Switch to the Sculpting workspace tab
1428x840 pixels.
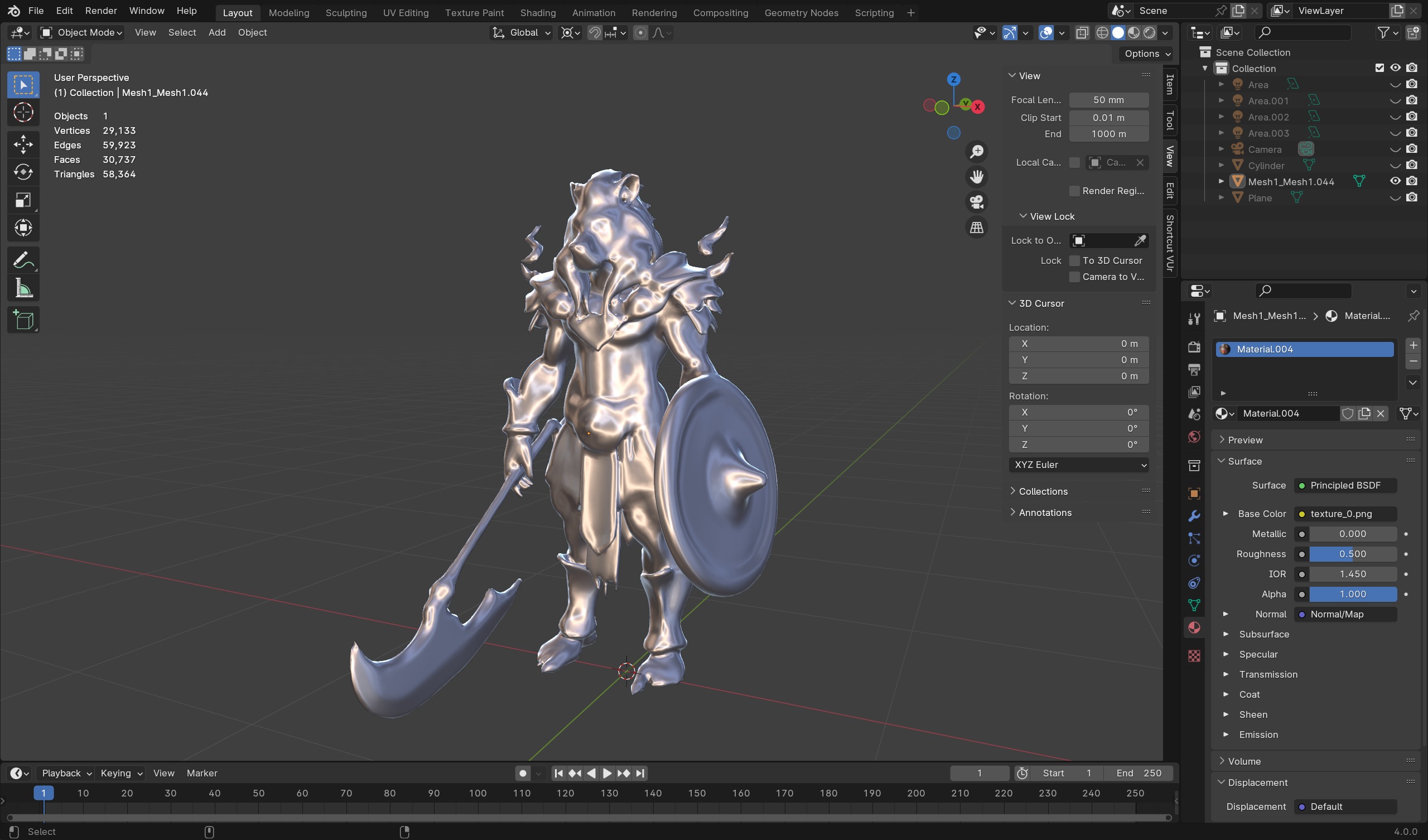pyautogui.click(x=346, y=12)
